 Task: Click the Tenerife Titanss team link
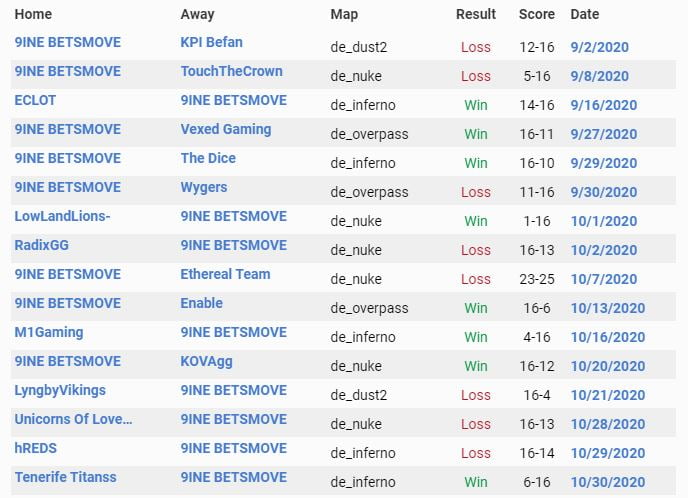(x=65, y=478)
